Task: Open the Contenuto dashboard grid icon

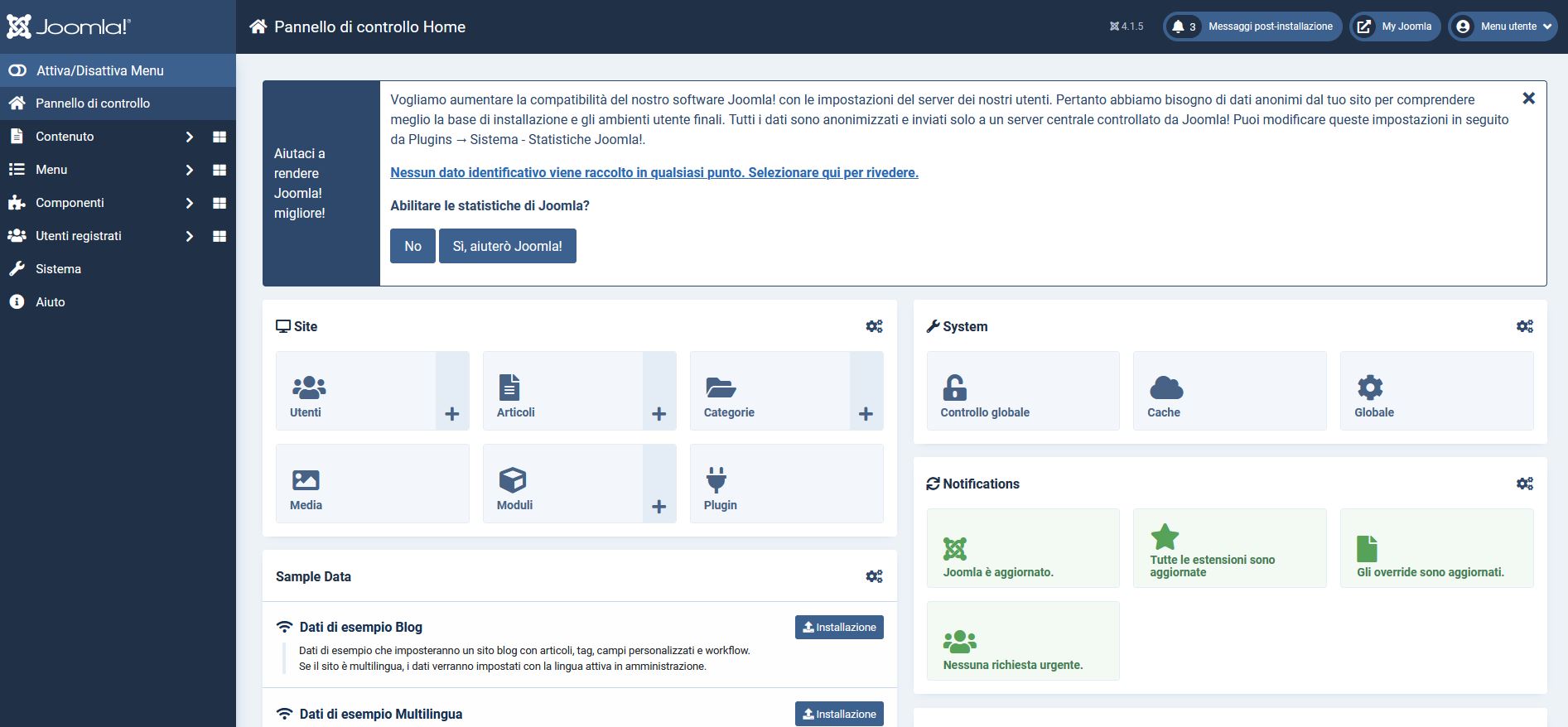Action: point(220,137)
